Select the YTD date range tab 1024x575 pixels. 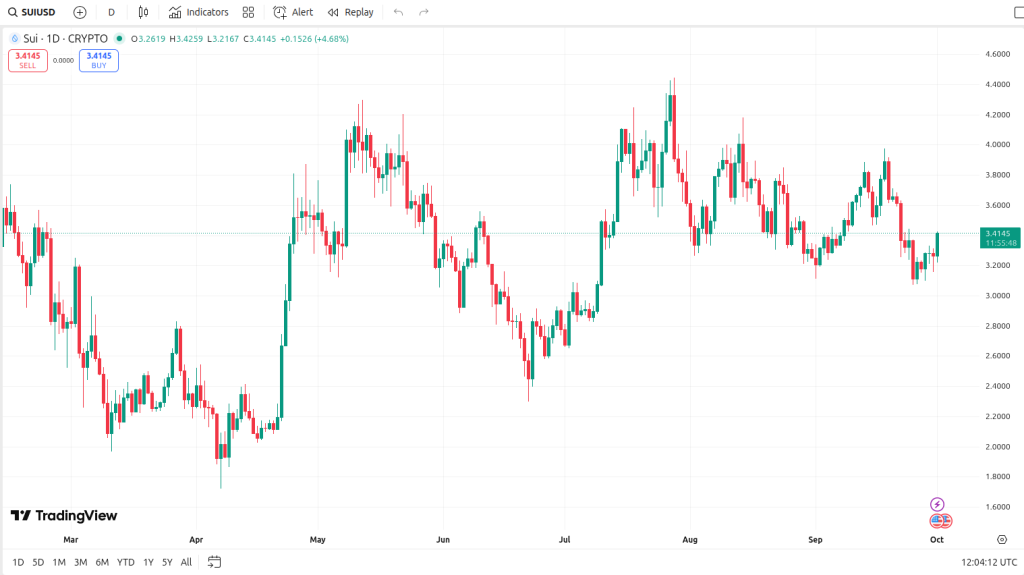coord(126,562)
